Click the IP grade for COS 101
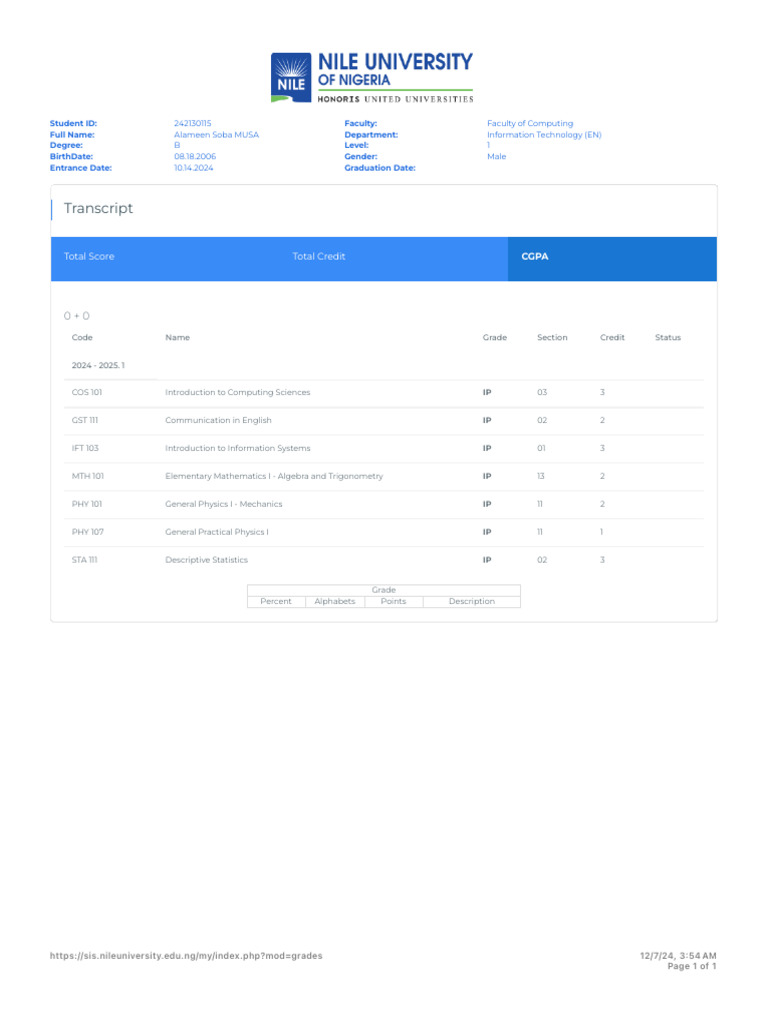Screen dimensions: 768x1024 click(487, 392)
